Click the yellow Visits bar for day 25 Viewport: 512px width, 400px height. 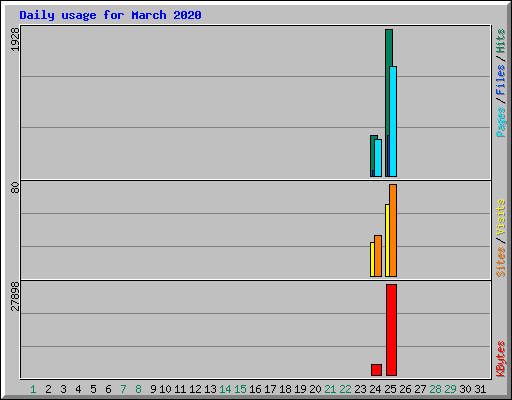click(x=387, y=240)
